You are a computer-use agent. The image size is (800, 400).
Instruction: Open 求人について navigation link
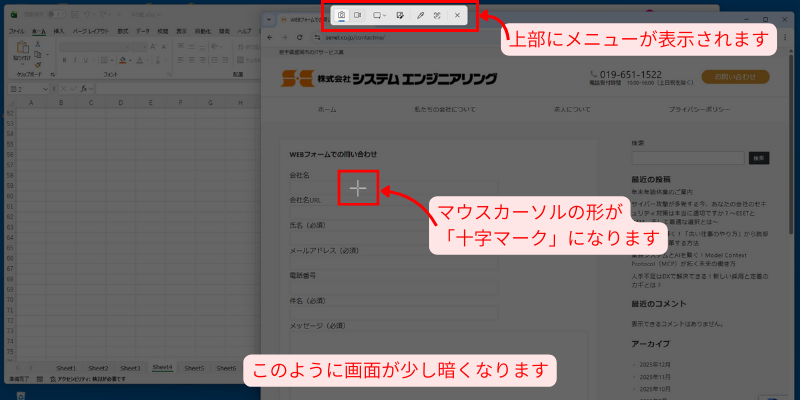[572, 110]
